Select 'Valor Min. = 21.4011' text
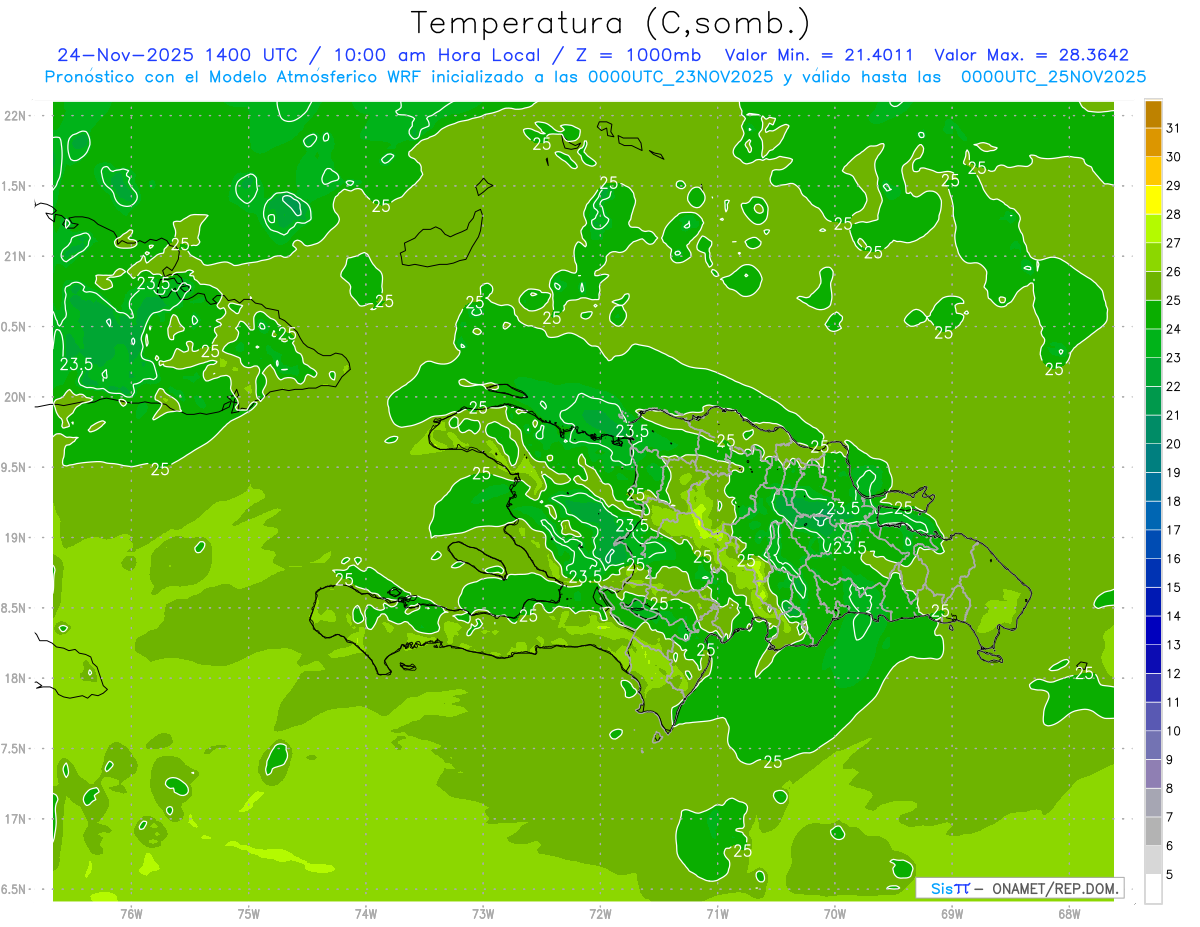1200x927 pixels. click(x=819, y=55)
